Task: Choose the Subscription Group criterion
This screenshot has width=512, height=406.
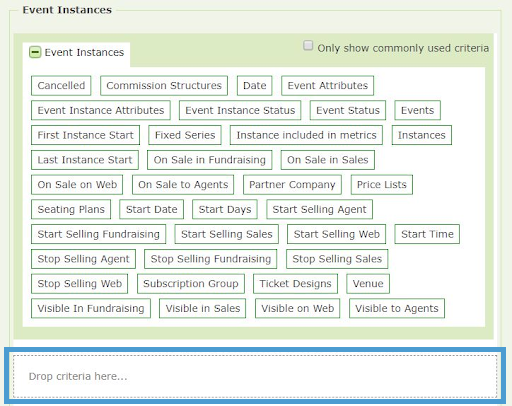Action: pos(191,284)
